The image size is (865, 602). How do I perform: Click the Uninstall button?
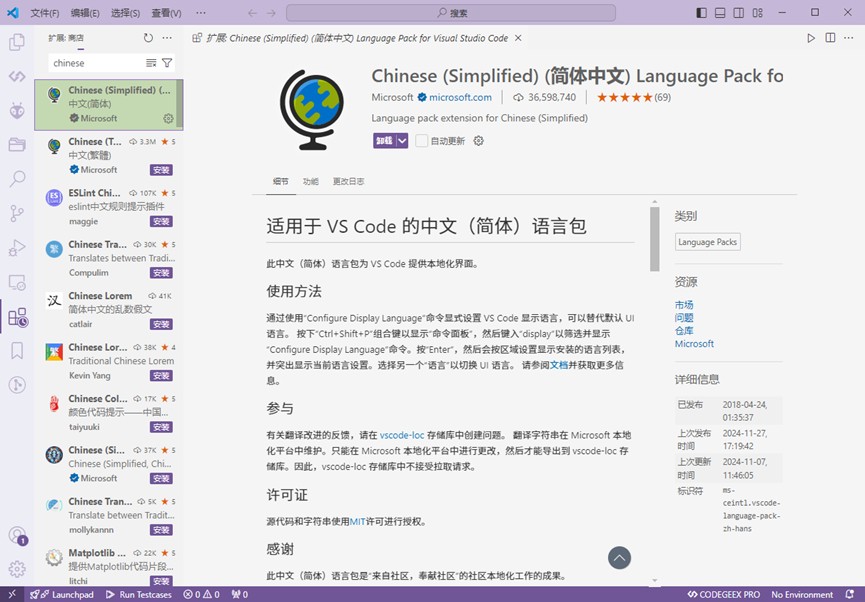(385, 141)
